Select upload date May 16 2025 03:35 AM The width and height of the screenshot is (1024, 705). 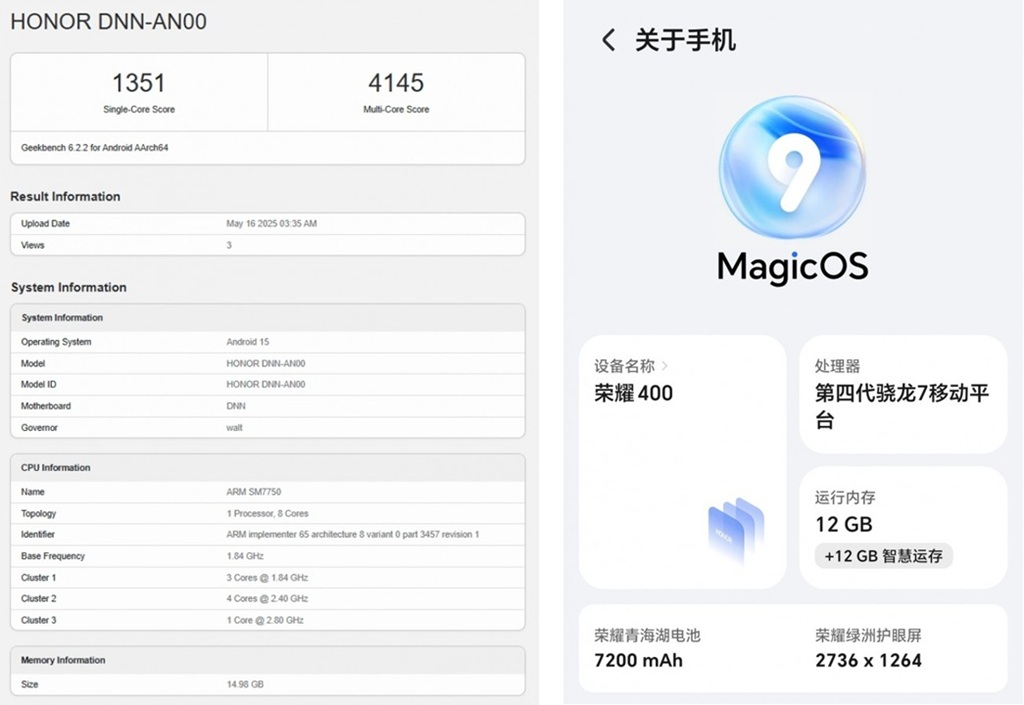tap(272, 223)
